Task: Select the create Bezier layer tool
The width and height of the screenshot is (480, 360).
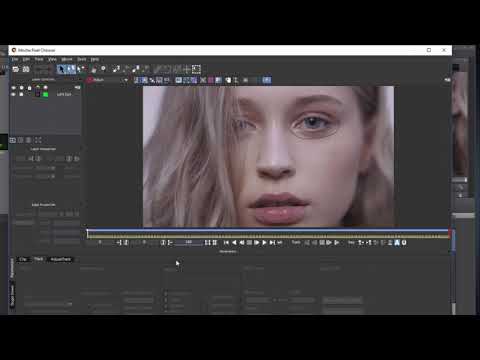Action: (136, 69)
